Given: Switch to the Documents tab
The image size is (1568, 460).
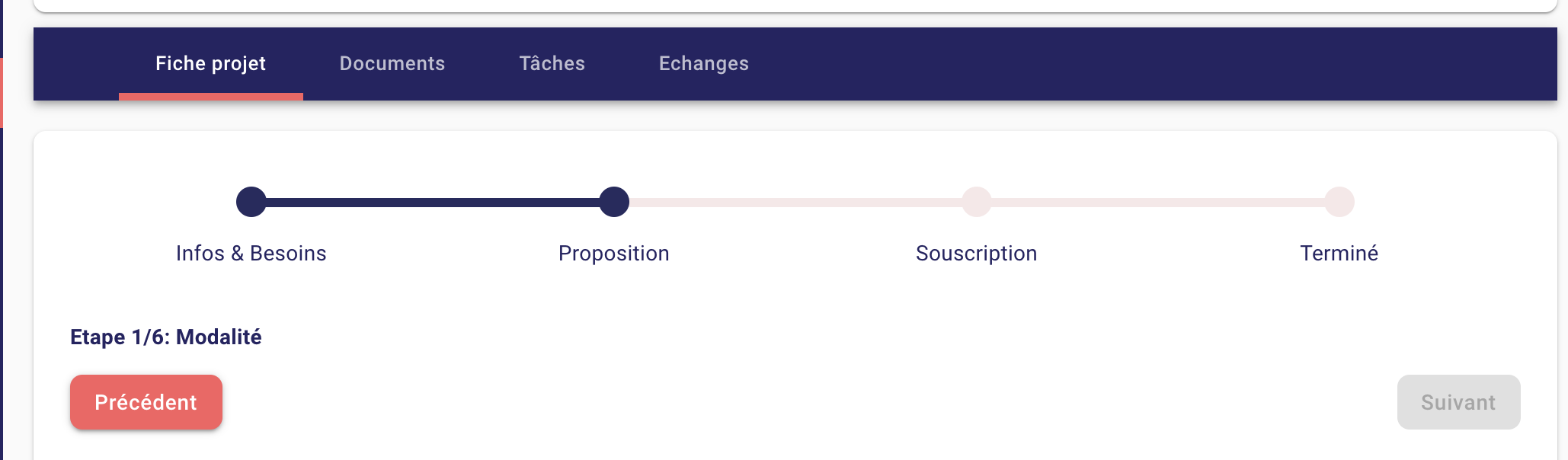Looking at the screenshot, I should click(392, 63).
